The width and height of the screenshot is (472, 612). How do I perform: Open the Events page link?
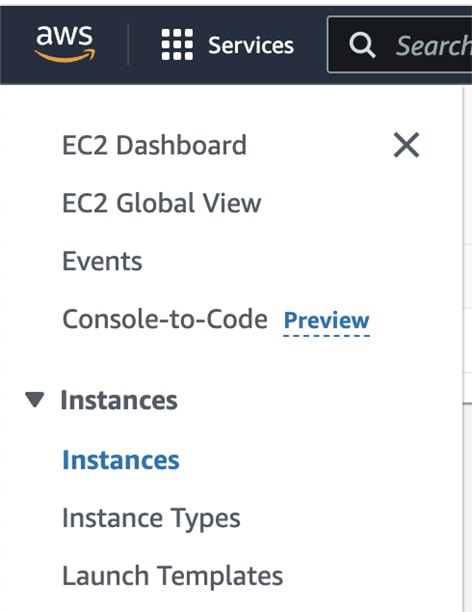(102, 261)
